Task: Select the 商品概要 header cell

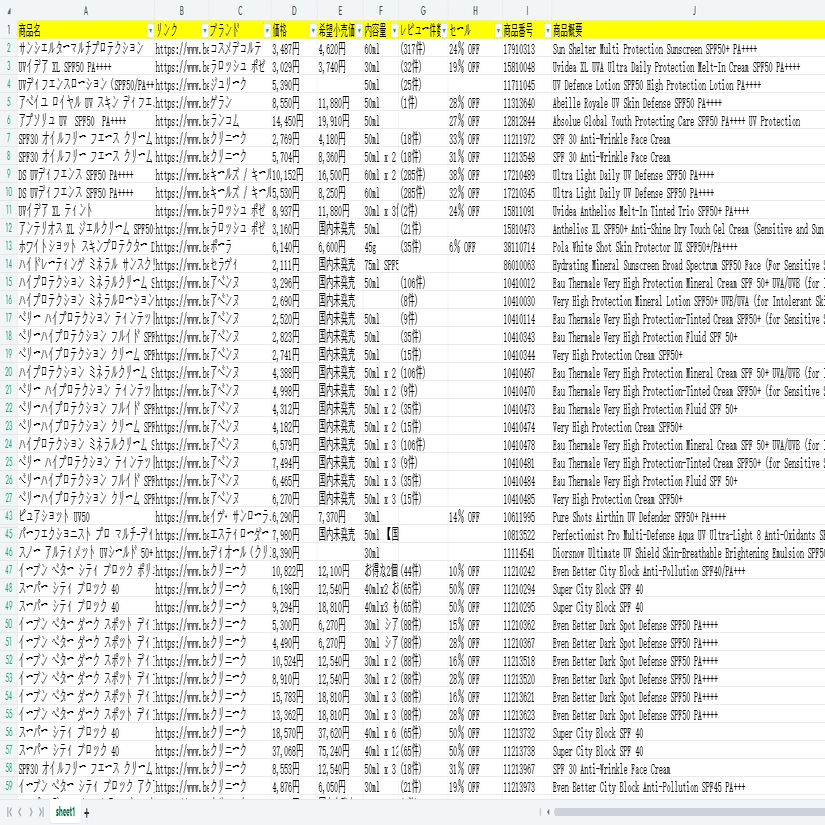Action: click(x=688, y=31)
